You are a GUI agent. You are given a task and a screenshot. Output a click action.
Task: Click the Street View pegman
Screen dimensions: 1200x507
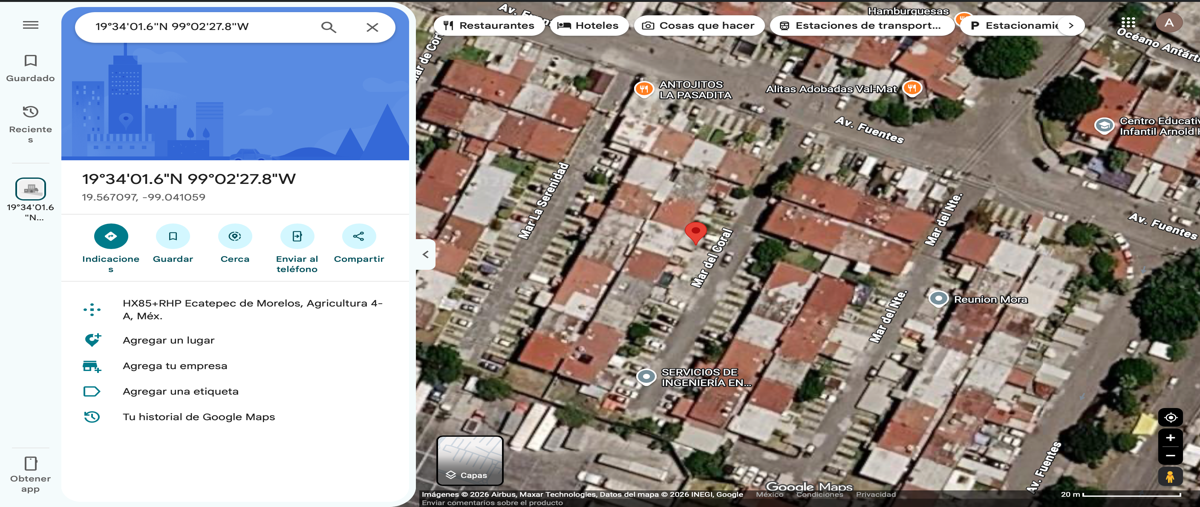coord(1170,478)
